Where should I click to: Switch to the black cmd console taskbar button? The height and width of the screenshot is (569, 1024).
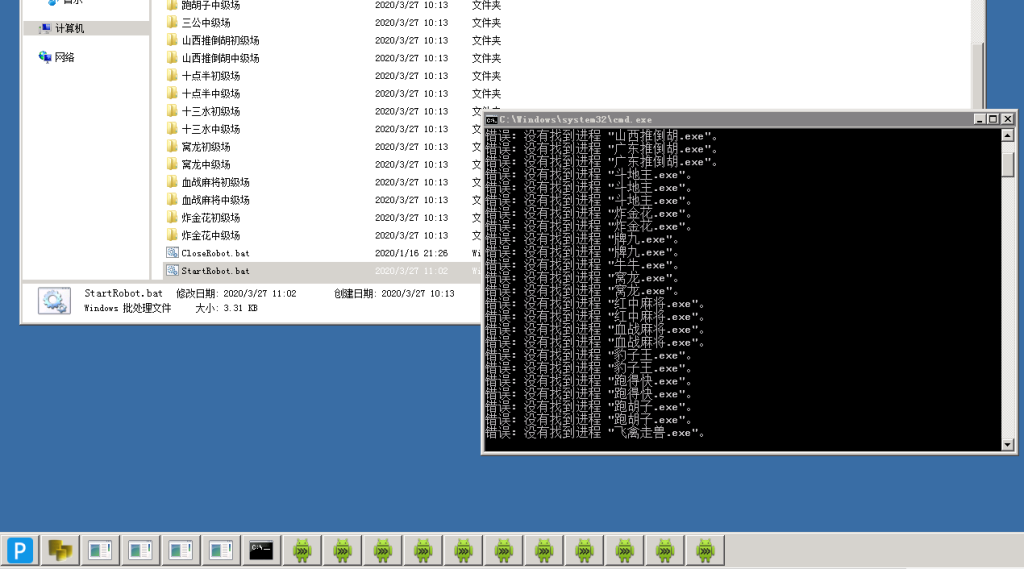262,549
